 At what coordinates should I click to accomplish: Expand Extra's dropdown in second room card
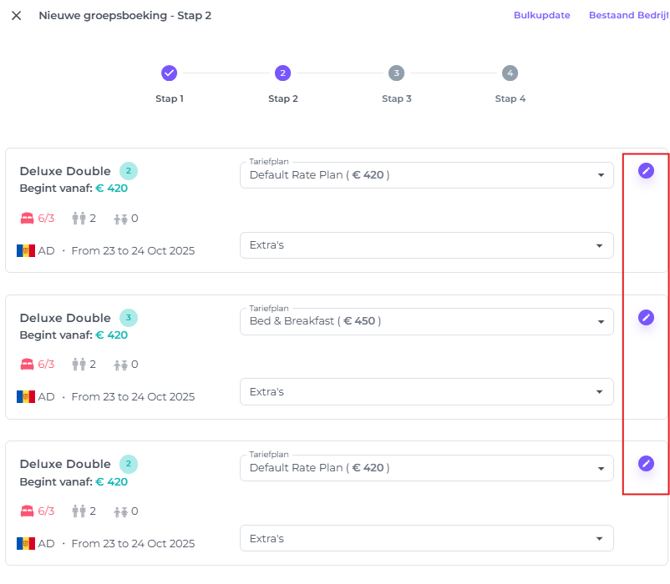[426, 392]
